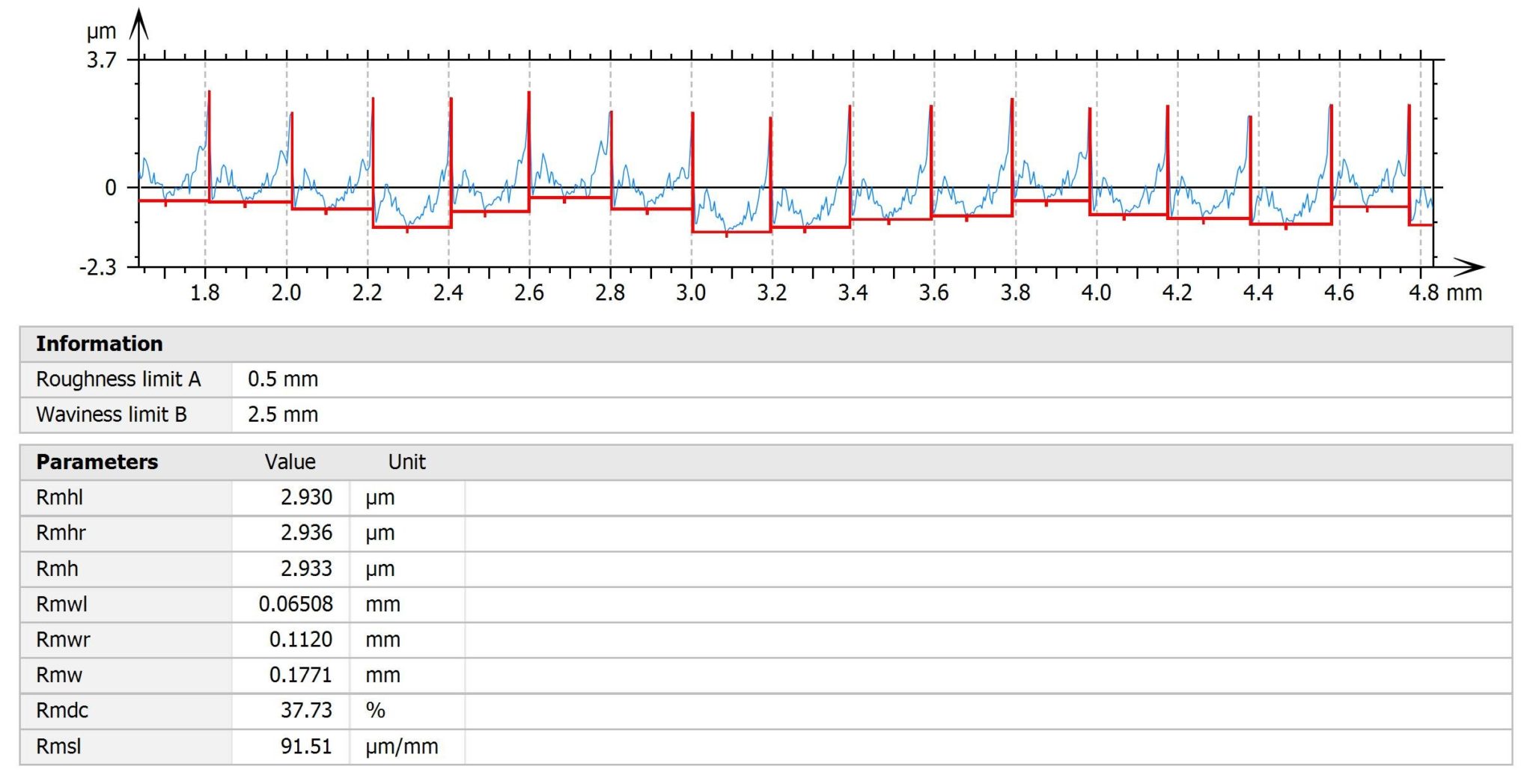Click the 0.5 mm roughness limit value
Image resolution: width=1533 pixels, height=784 pixels.
click(x=283, y=379)
